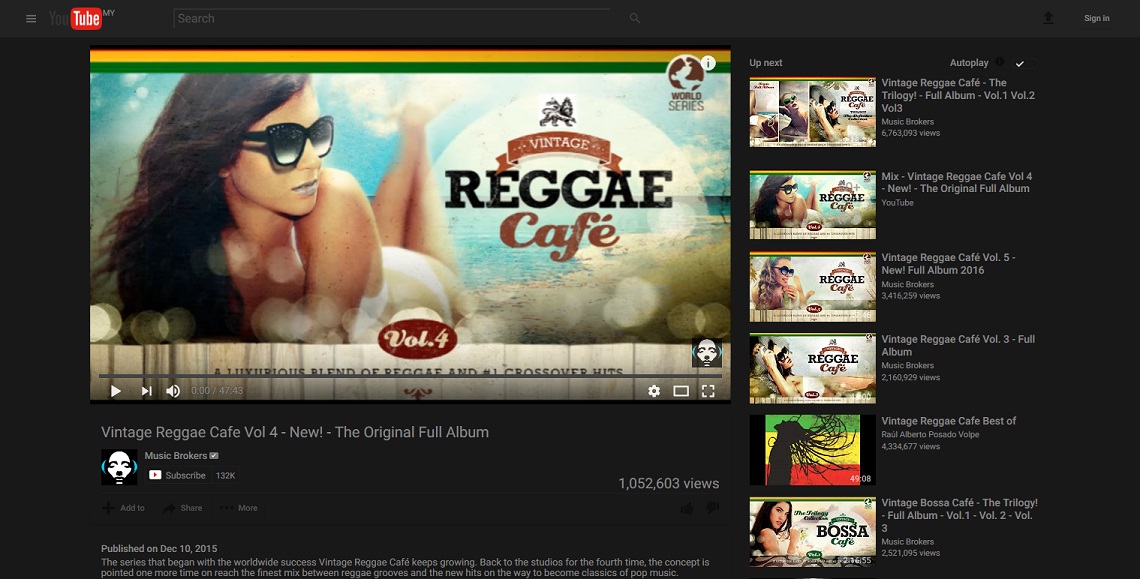This screenshot has width=1140, height=579.
Task: Click the 3,416,259 views text
Action: pyautogui.click(x=910, y=296)
